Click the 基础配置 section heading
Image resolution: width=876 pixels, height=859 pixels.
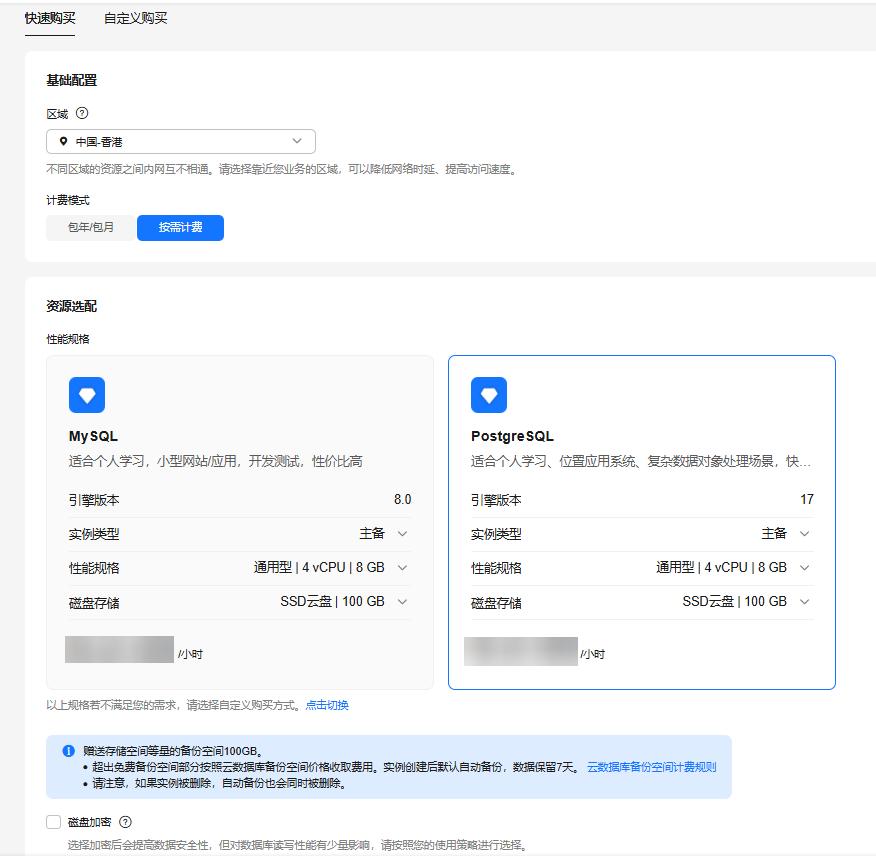(72, 80)
